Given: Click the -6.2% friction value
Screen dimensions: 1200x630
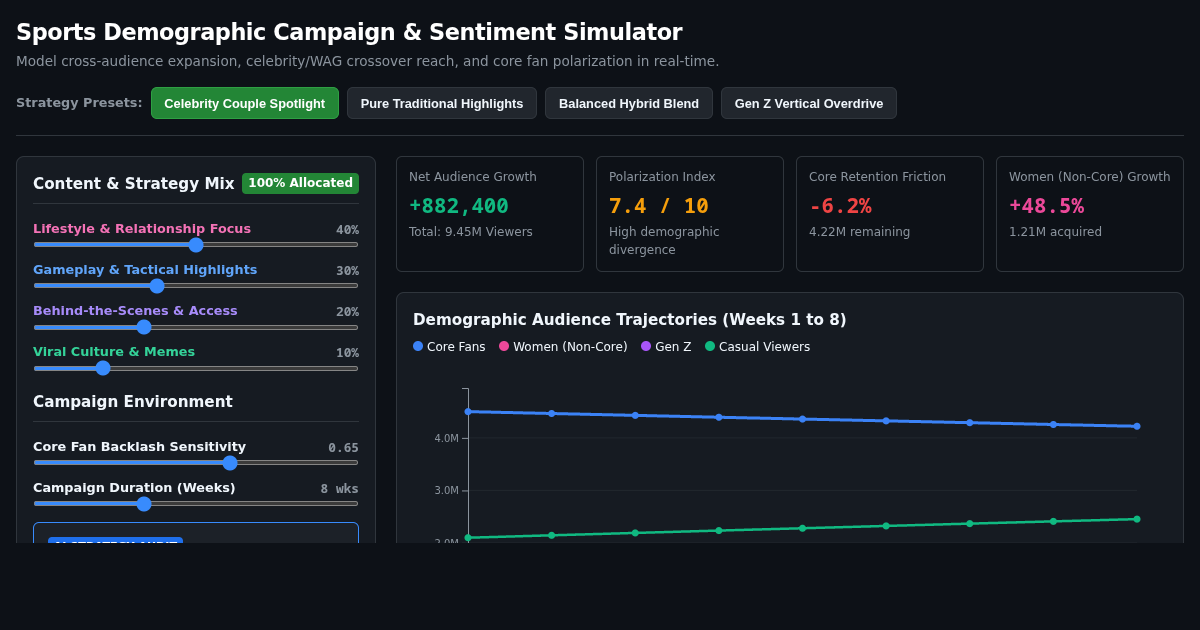Looking at the screenshot, I should 840,206.
